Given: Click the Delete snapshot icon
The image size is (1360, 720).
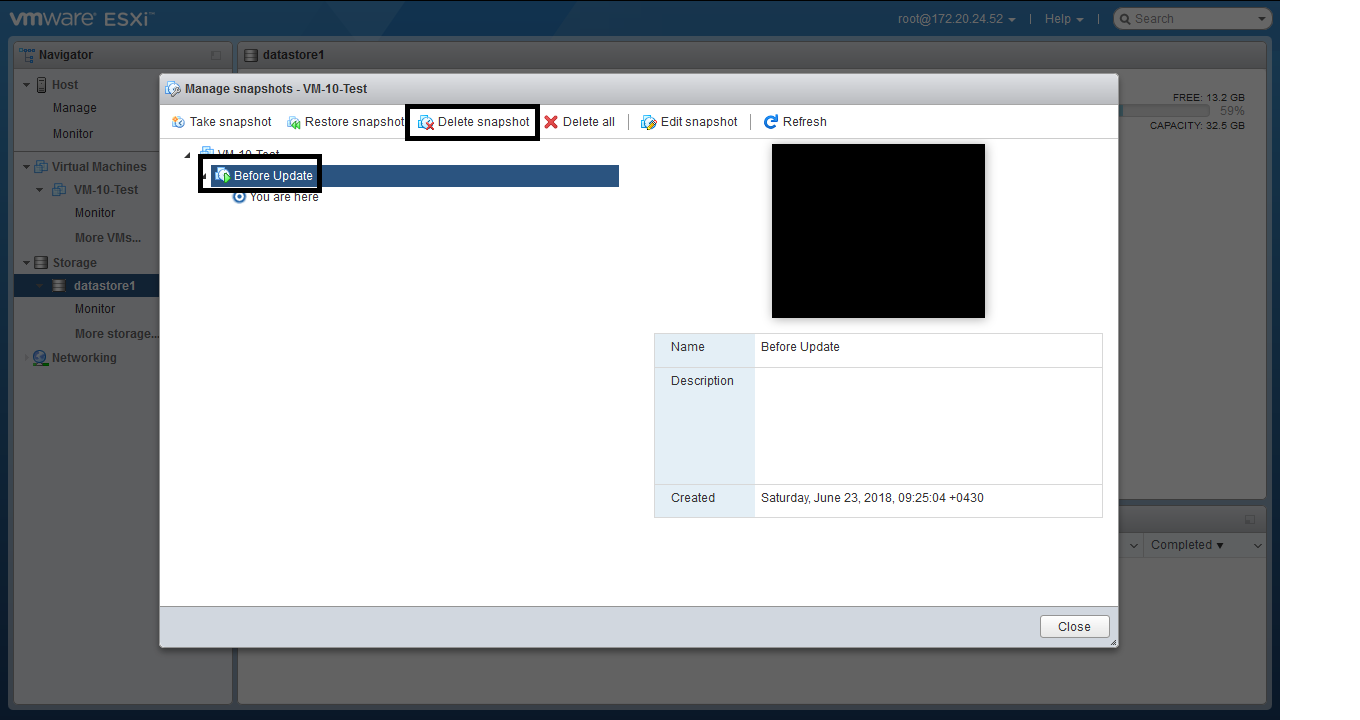Looking at the screenshot, I should pyautogui.click(x=426, y=122).
